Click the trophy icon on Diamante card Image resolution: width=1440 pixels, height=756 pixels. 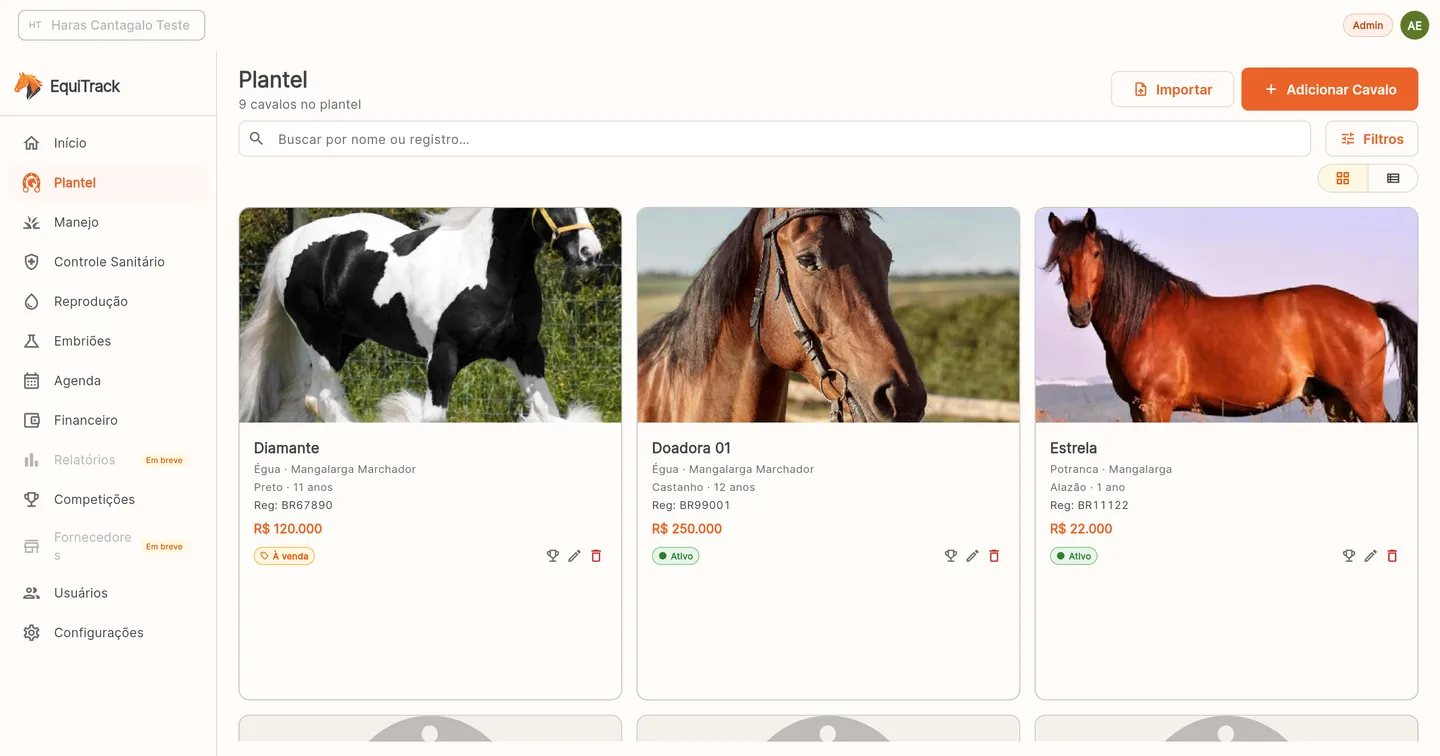553,556
